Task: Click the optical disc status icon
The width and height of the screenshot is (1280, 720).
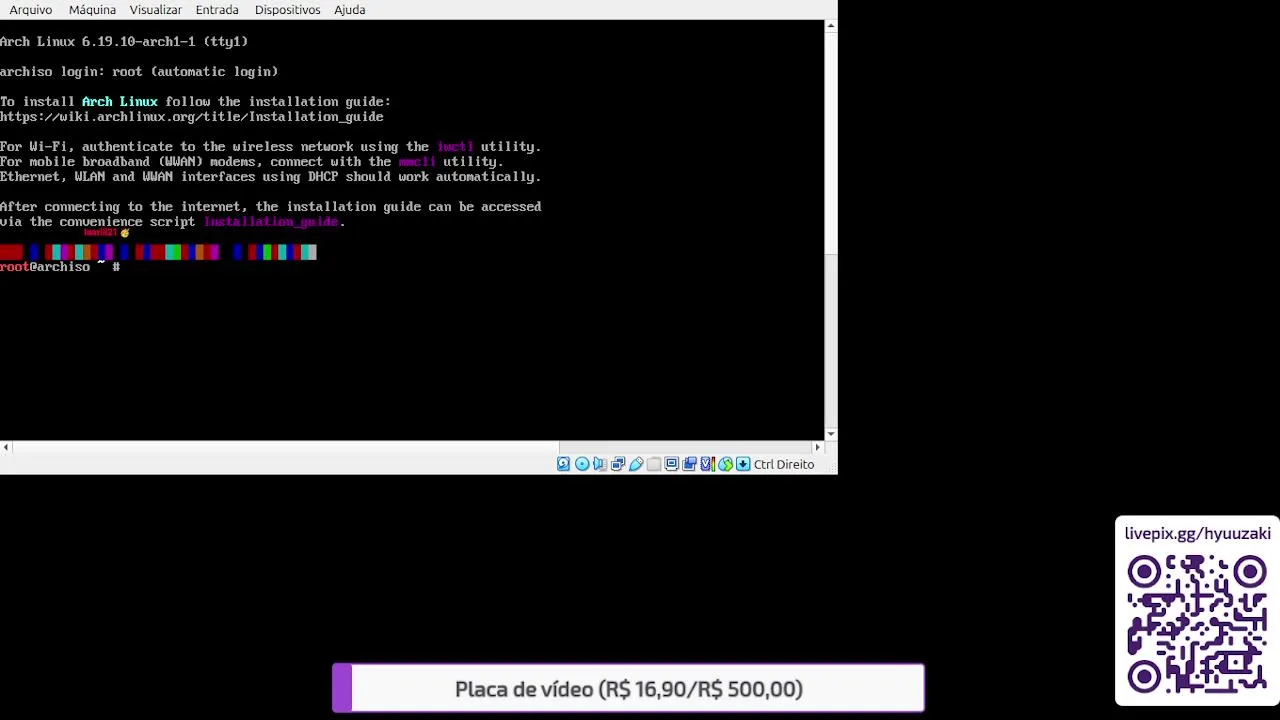Action: [582, 464]
